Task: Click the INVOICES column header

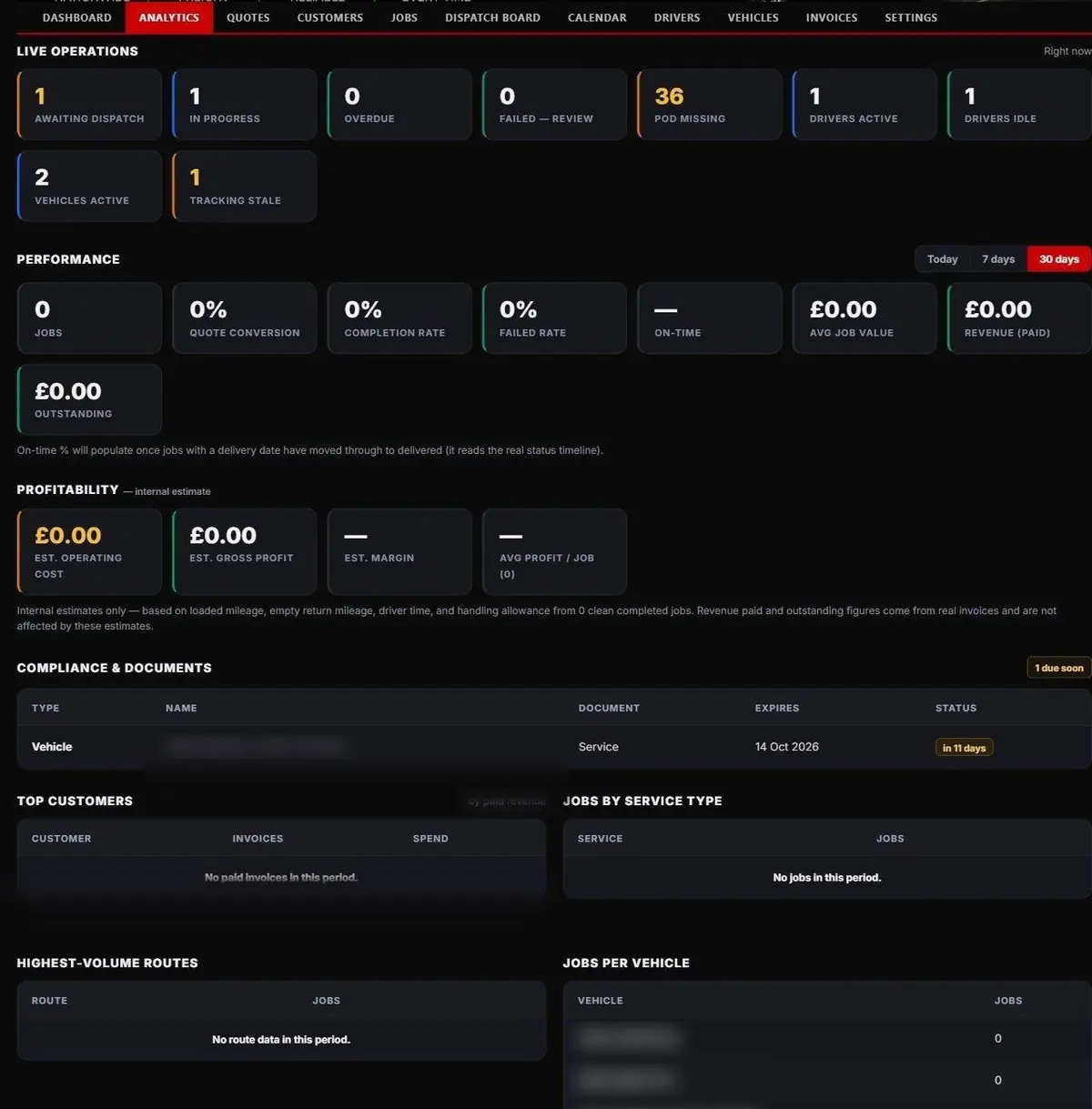Action: click(258, 839)
